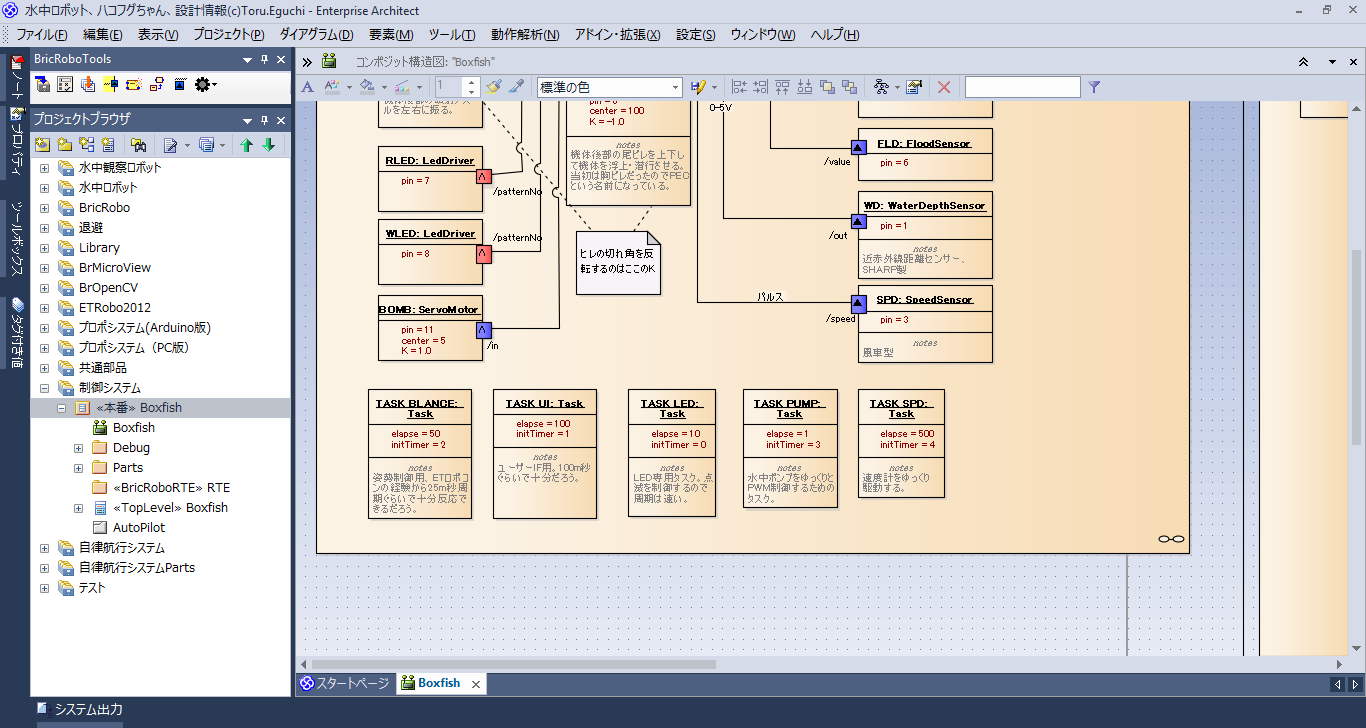The image size is (1366, 728).
Task: Click the align right icon in diagram toolbar
Action: coord(761,88)
